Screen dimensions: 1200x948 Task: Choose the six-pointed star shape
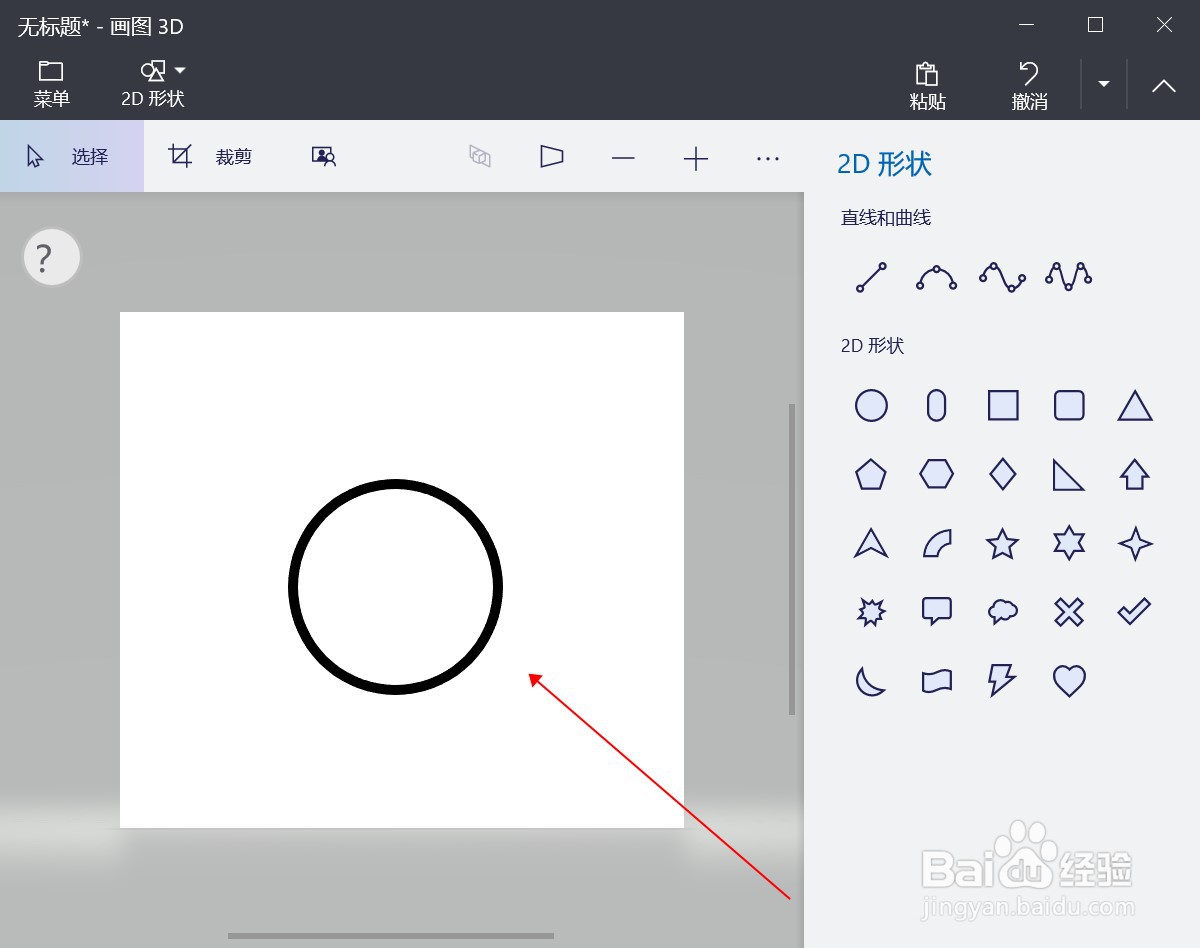(1069, 543)
